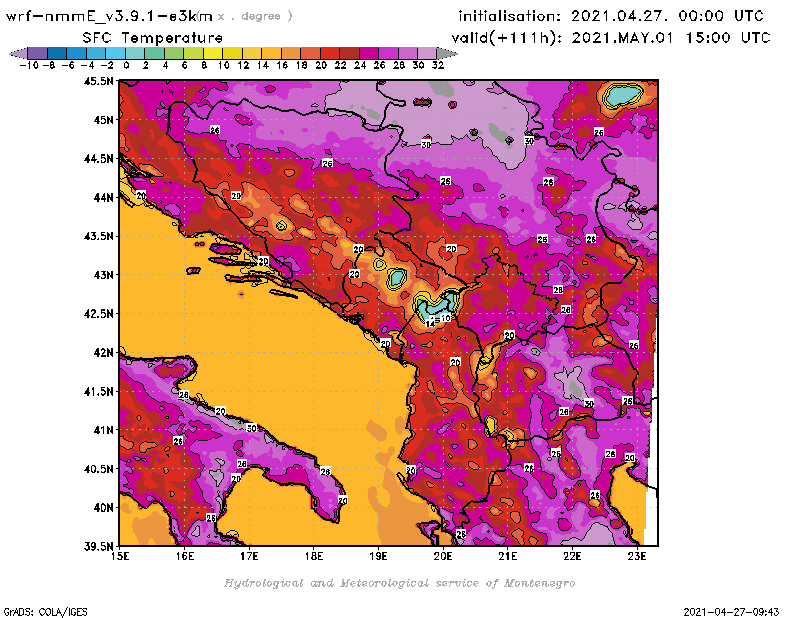The image size is (800, 618).
Task: Select the red 20 to 22 legend swatch
Action: (329, 53)
